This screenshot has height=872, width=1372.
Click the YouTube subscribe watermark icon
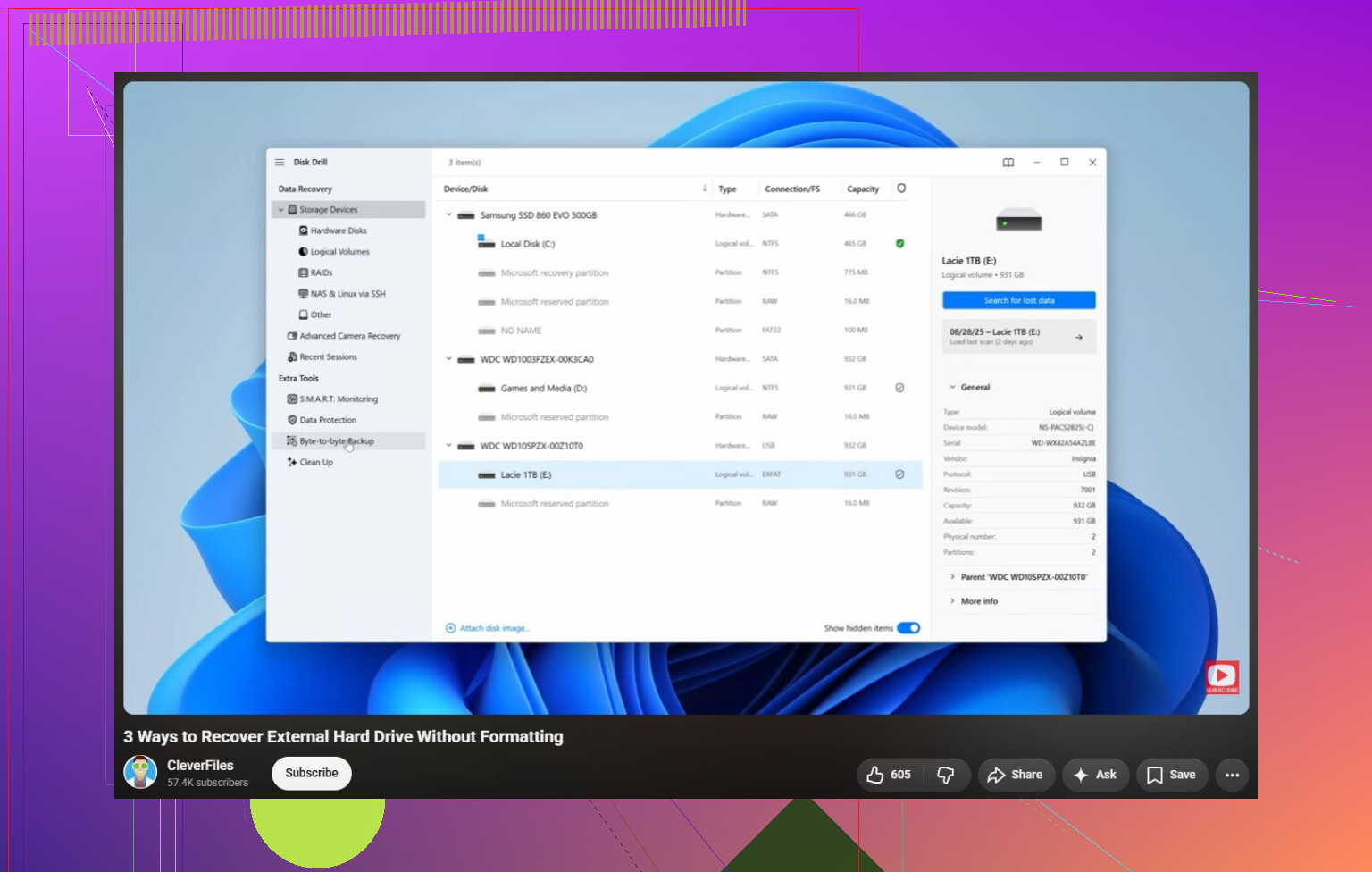pos(1222,677)
